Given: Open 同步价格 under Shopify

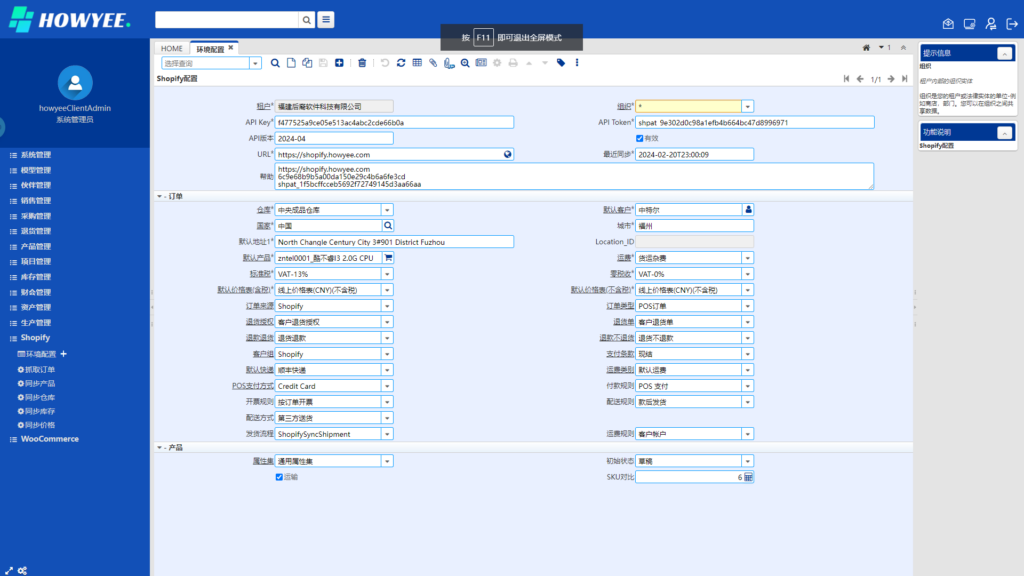Looking at the screenshot, I should click(37, 425).
